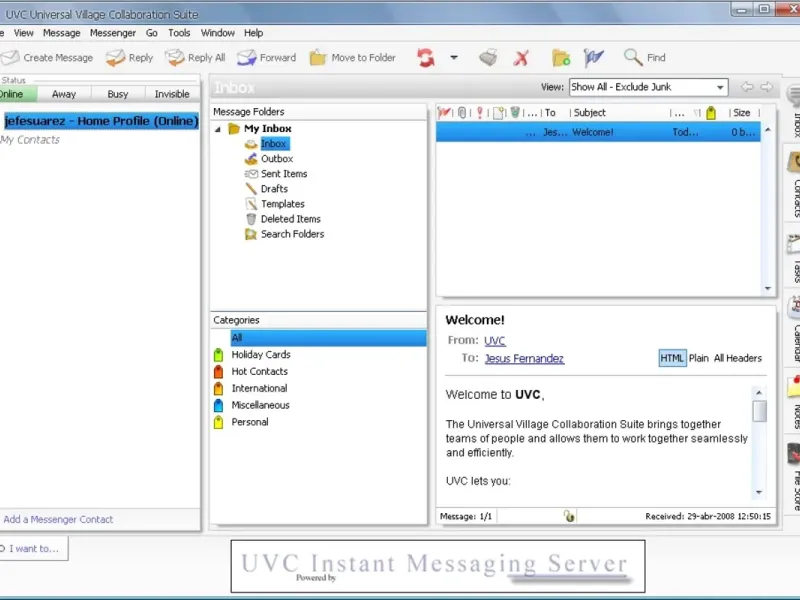The width and height of the screenshot is (800, 600).
Task: Sort by priority exclamation column icon
Action: [x=480, y=113]
